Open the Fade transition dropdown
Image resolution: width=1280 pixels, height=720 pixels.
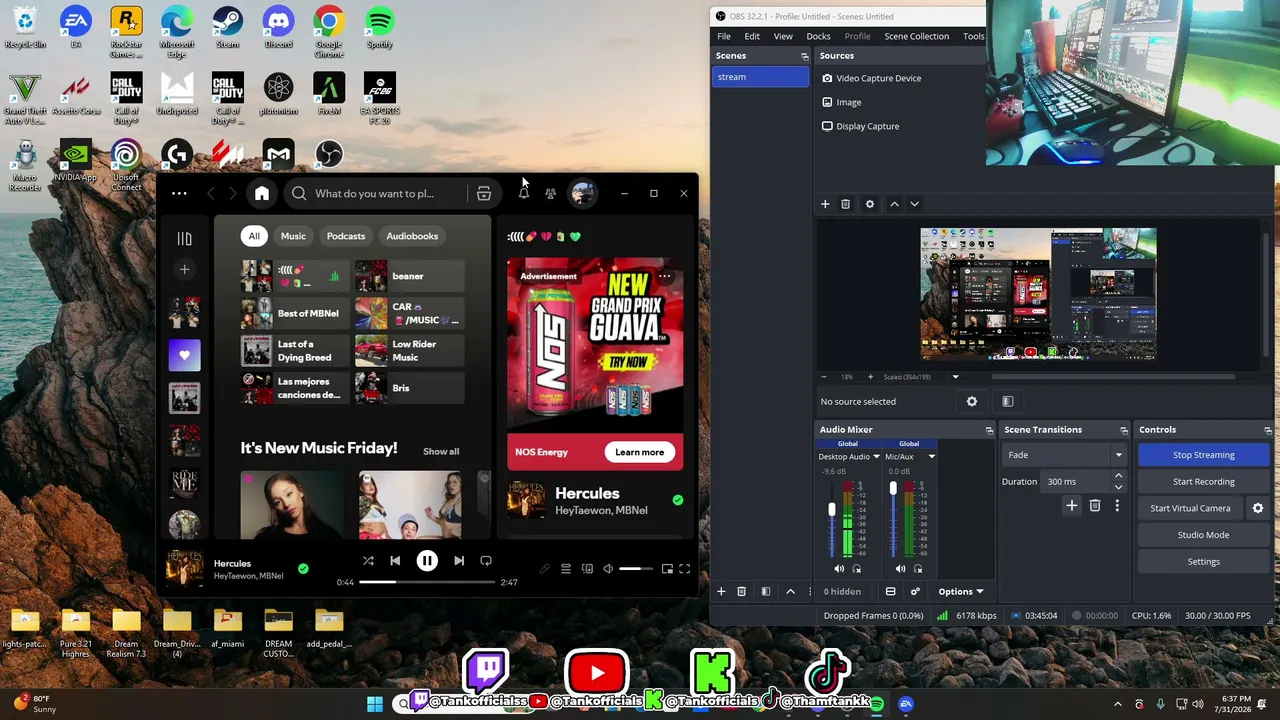coord(1065,455)
